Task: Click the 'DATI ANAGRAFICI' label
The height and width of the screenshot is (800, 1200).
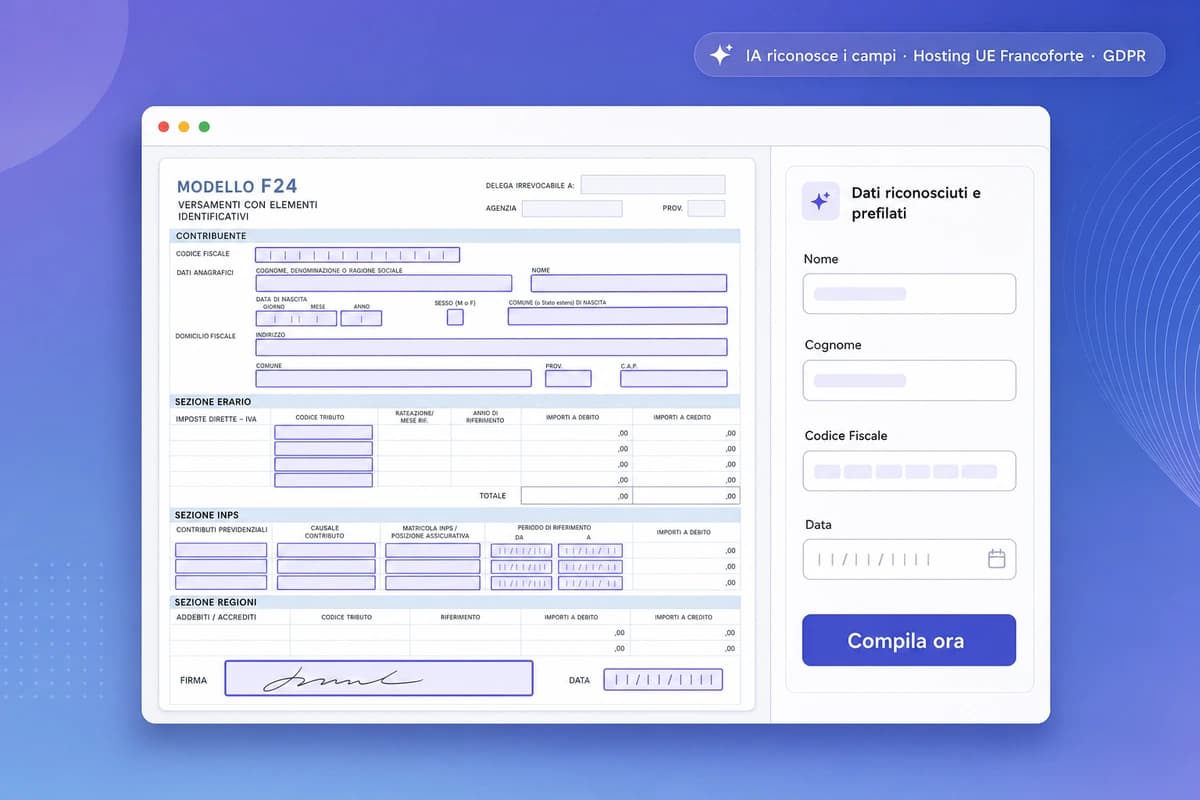Action: [204, 273]
